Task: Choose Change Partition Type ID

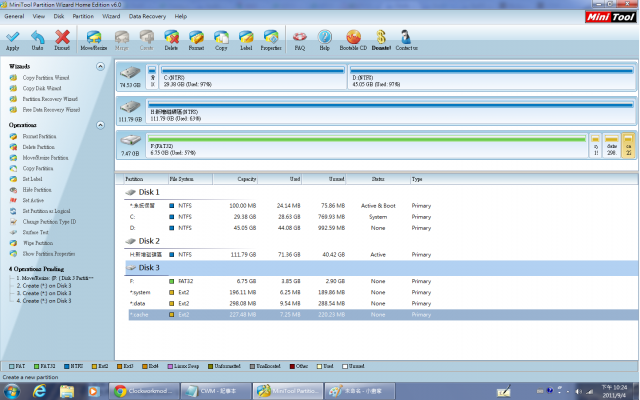Action: tap(49, 222)
